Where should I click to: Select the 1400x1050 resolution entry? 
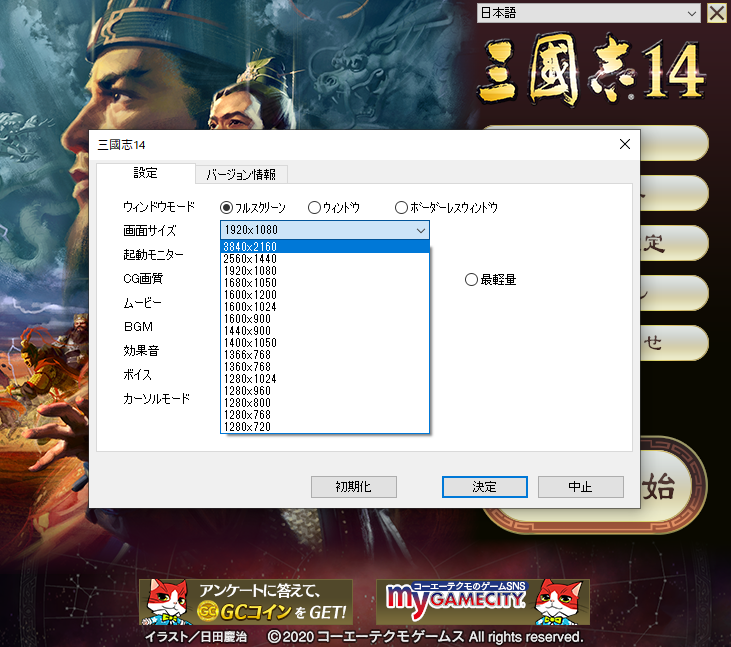tap(324, 343)
